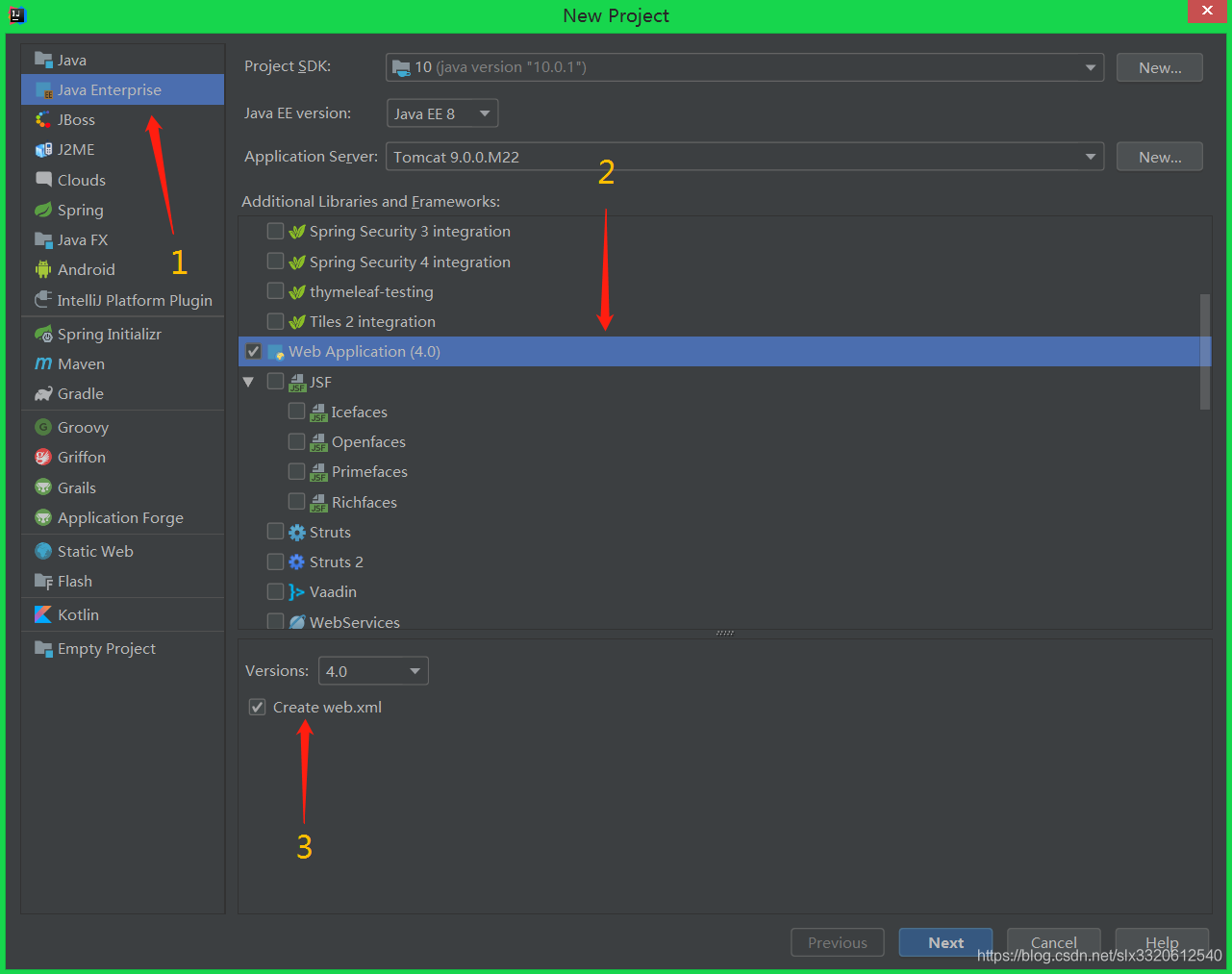This screenshot has width=1232, height=974.
Task: Click the Struts gear icon
Action: pos(297,532)
